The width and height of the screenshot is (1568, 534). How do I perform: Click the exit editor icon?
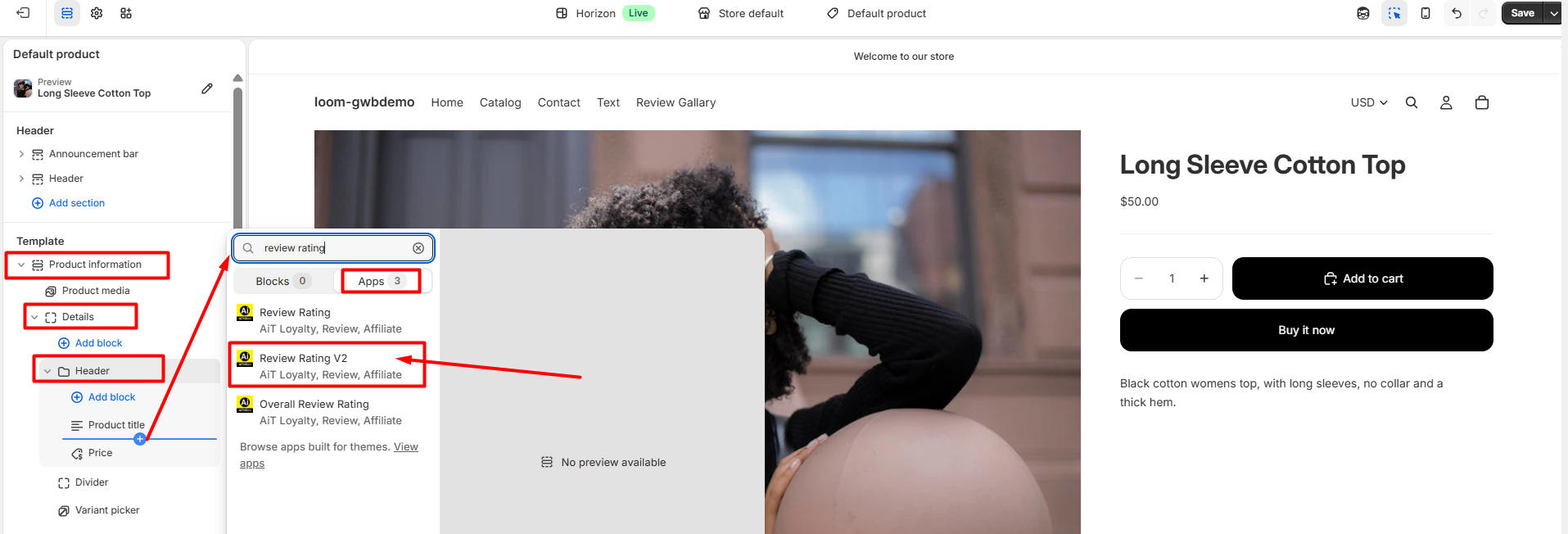(x=23, y=13)
